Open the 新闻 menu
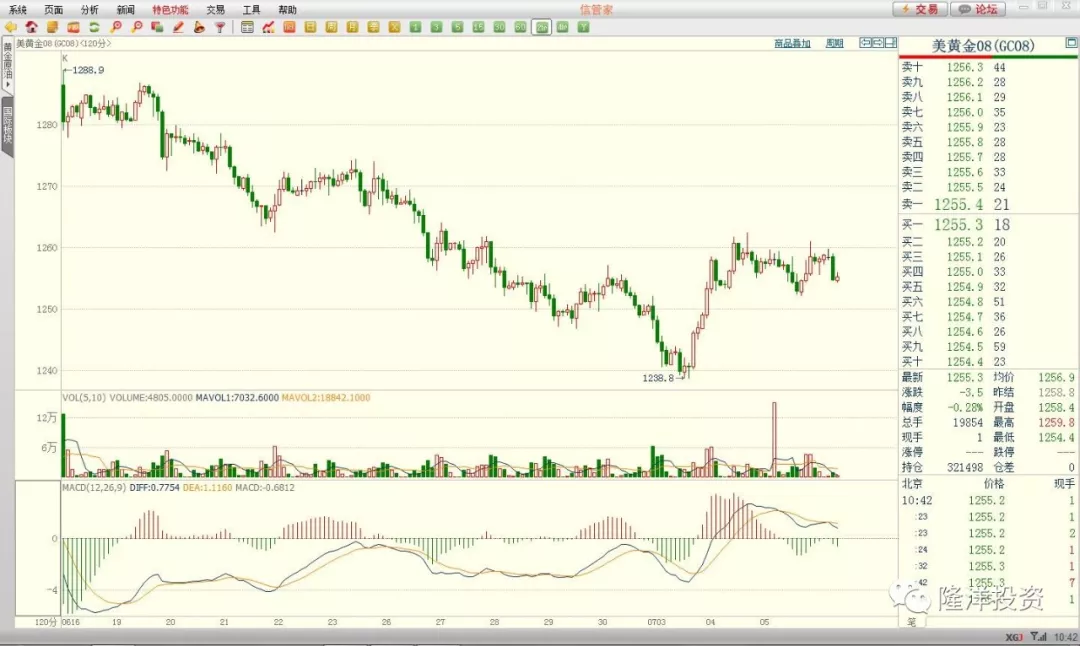Screen dimensions: 1080x646 point(126,10)
